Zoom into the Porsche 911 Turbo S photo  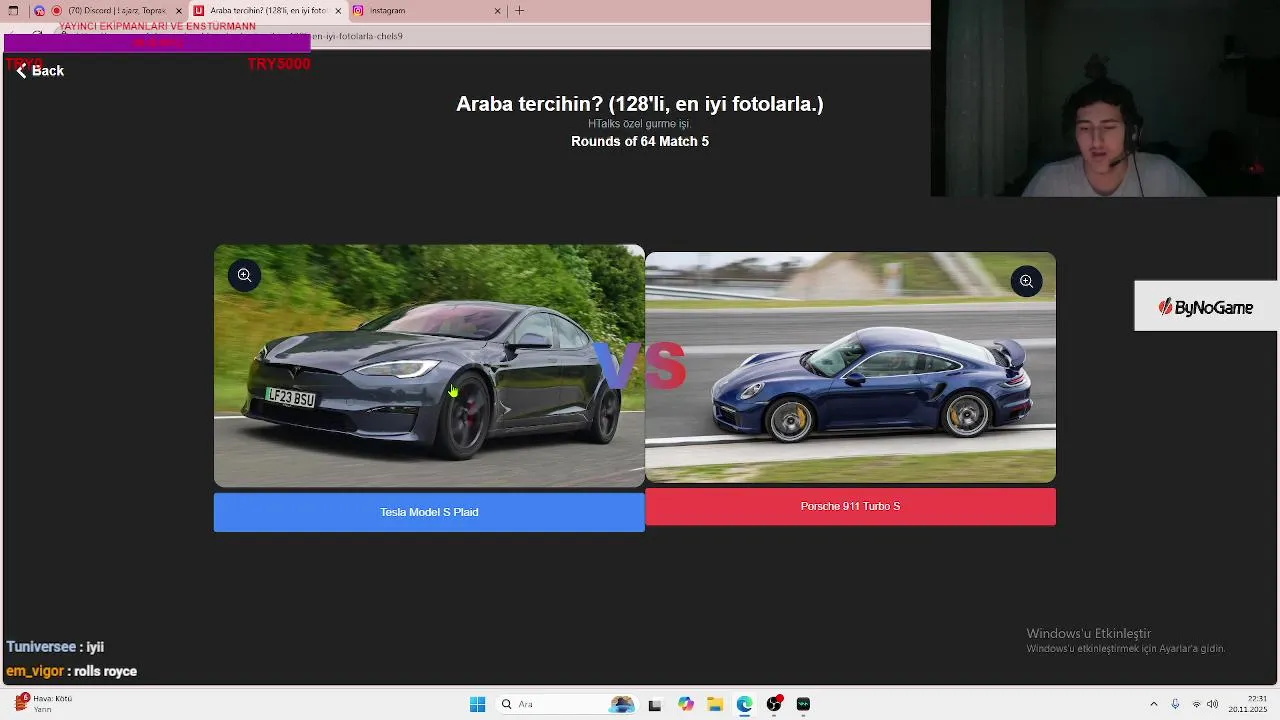click(x=1026, y=281)
